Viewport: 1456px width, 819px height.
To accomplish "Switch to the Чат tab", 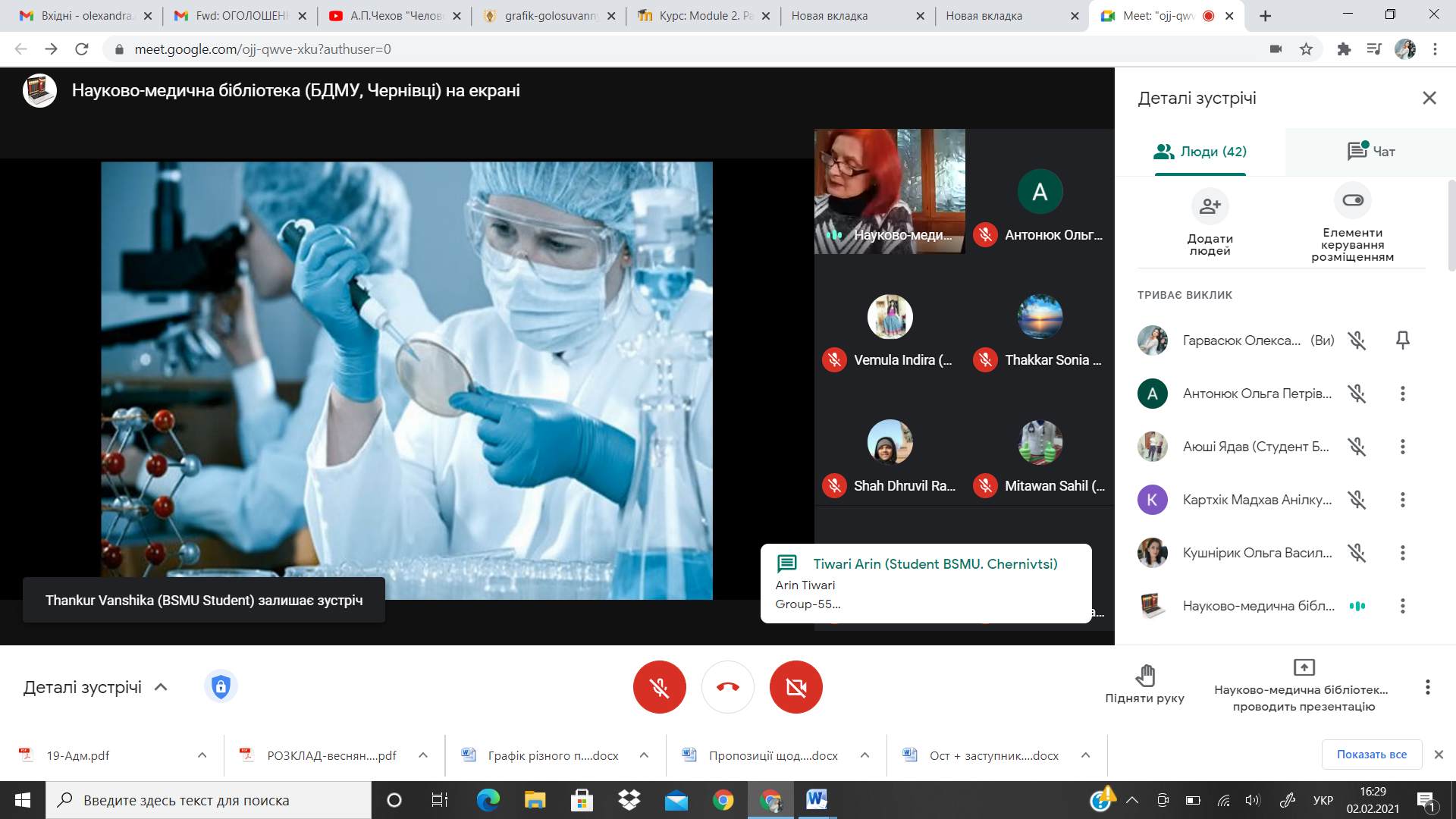I will click(x=1370, y=152).
